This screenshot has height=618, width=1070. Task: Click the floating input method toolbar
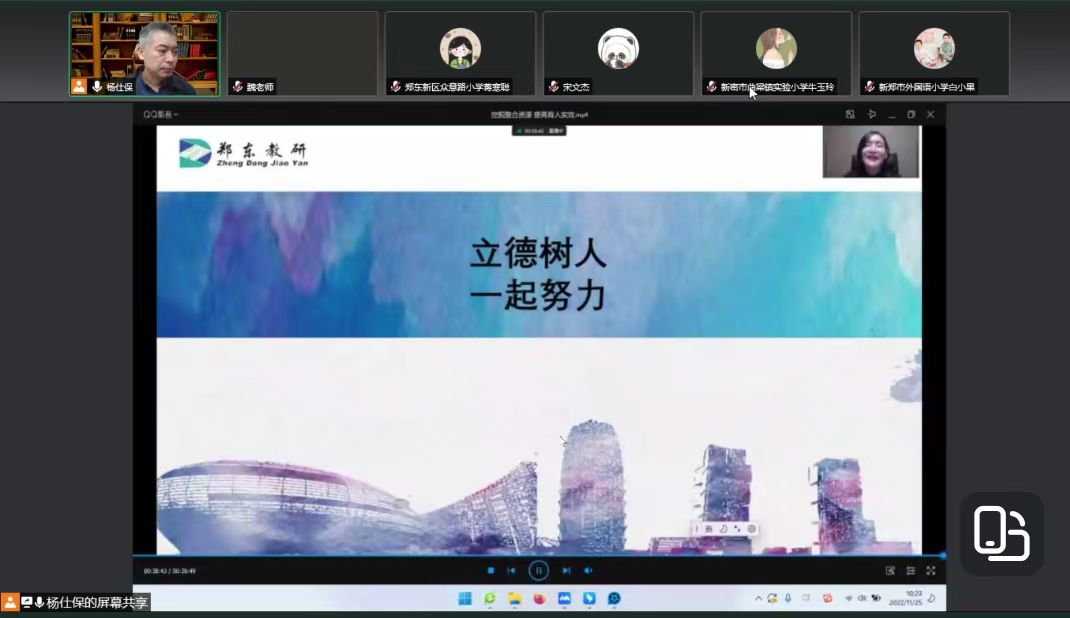click(x=725, y=529)
